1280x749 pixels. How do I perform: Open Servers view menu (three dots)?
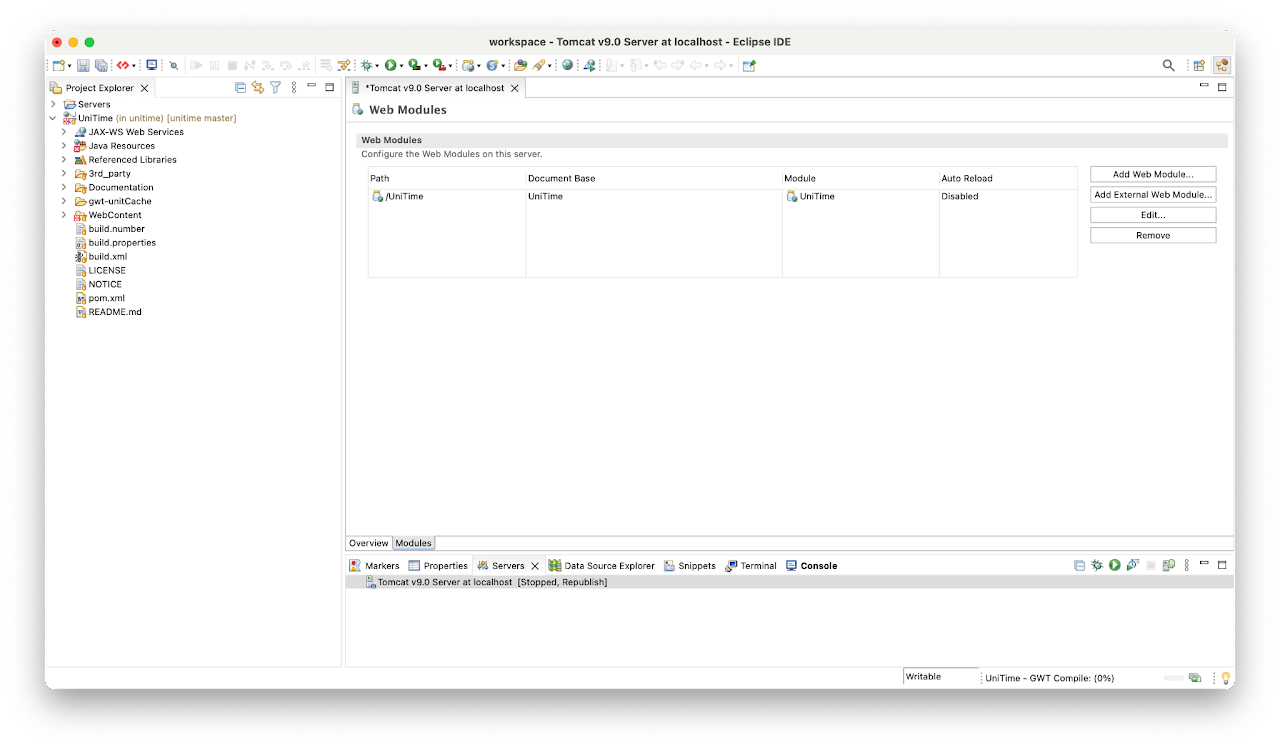1187,565
